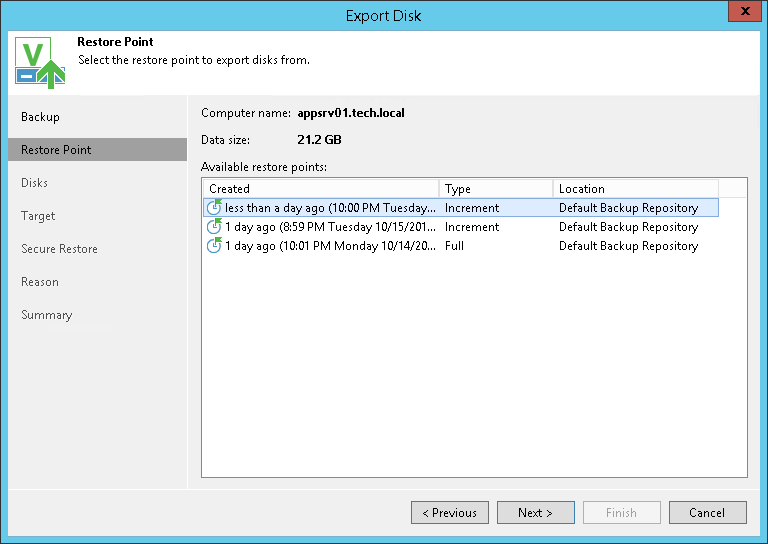The height and width of the screenshot is (544, 768).
Task: Click computer name appsrv01.tech.local
Action: (x=351, y=113)
